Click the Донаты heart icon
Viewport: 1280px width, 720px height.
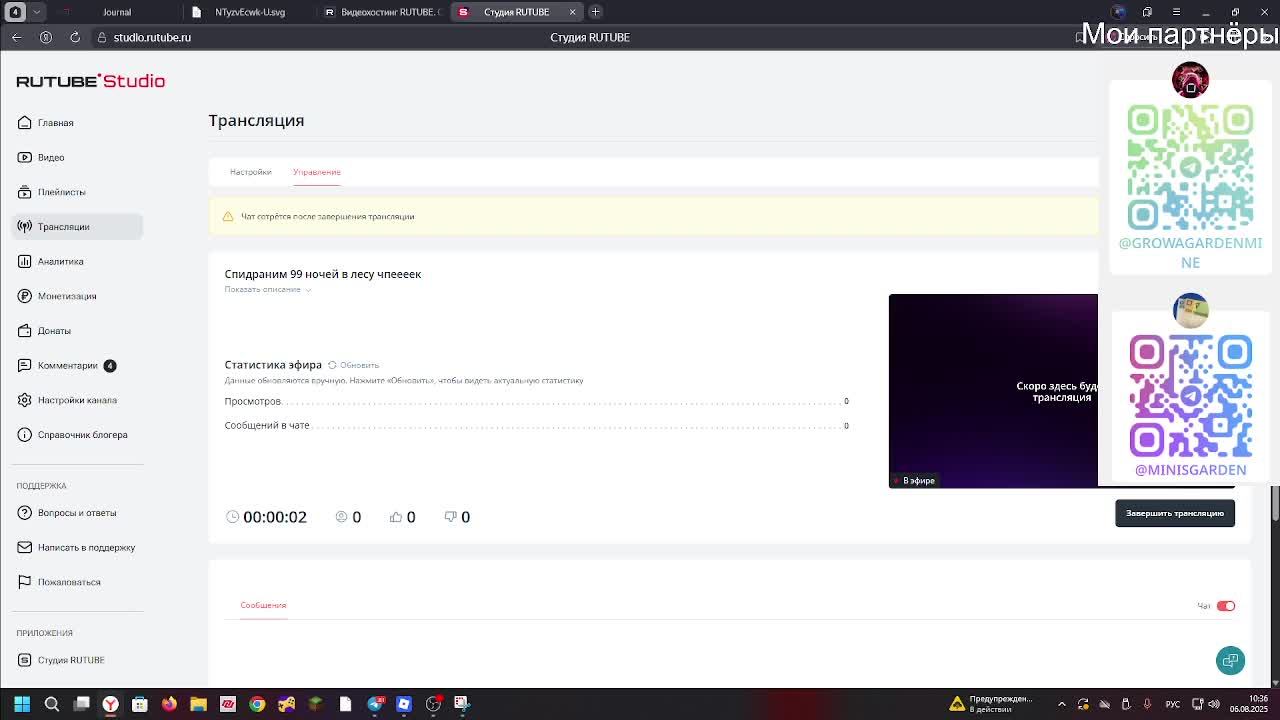click(25, 330)
